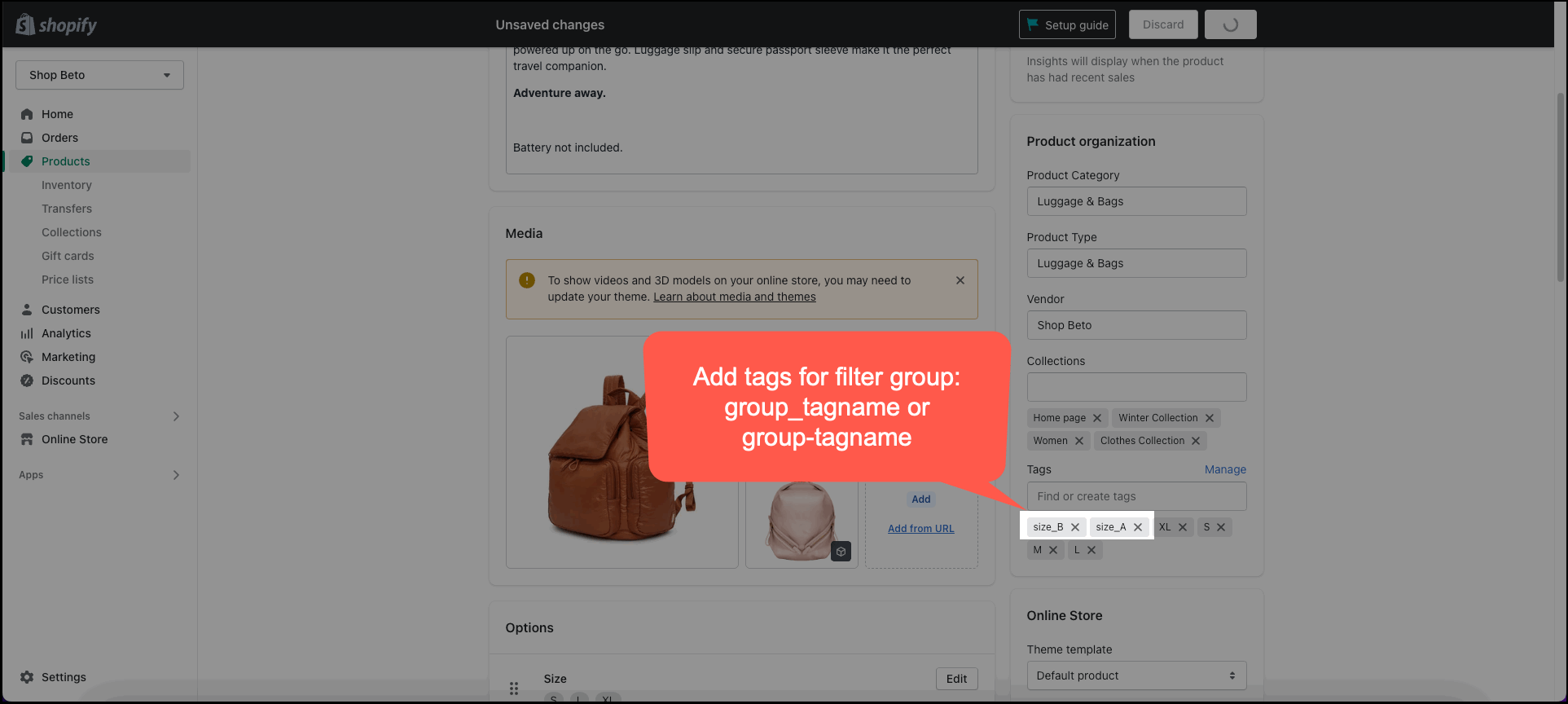Viewport: 1568px width, 704px height.
Task: Click the Shopify logo in the top bar
Action: point(56,25)
